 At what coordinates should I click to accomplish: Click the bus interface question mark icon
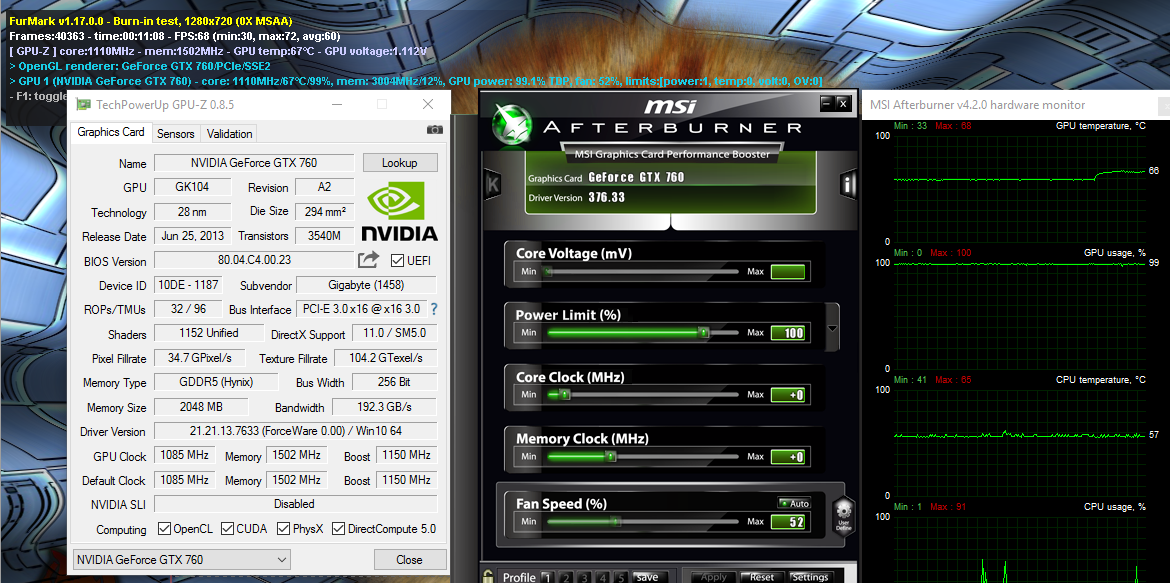pyautogui.click(x=434, y=309)
